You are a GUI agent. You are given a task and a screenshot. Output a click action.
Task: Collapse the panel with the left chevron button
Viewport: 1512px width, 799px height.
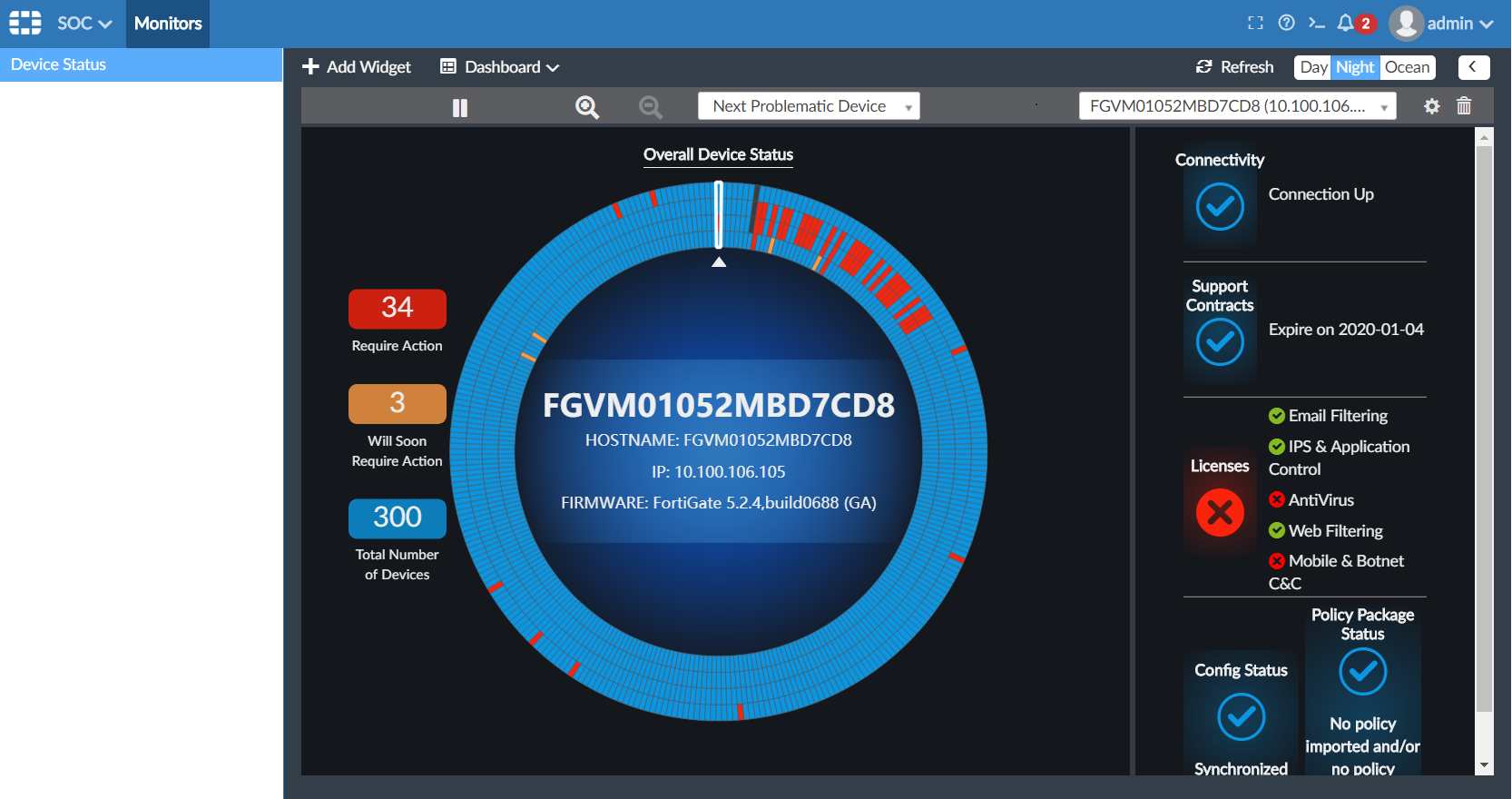[x=1474, y=67]
